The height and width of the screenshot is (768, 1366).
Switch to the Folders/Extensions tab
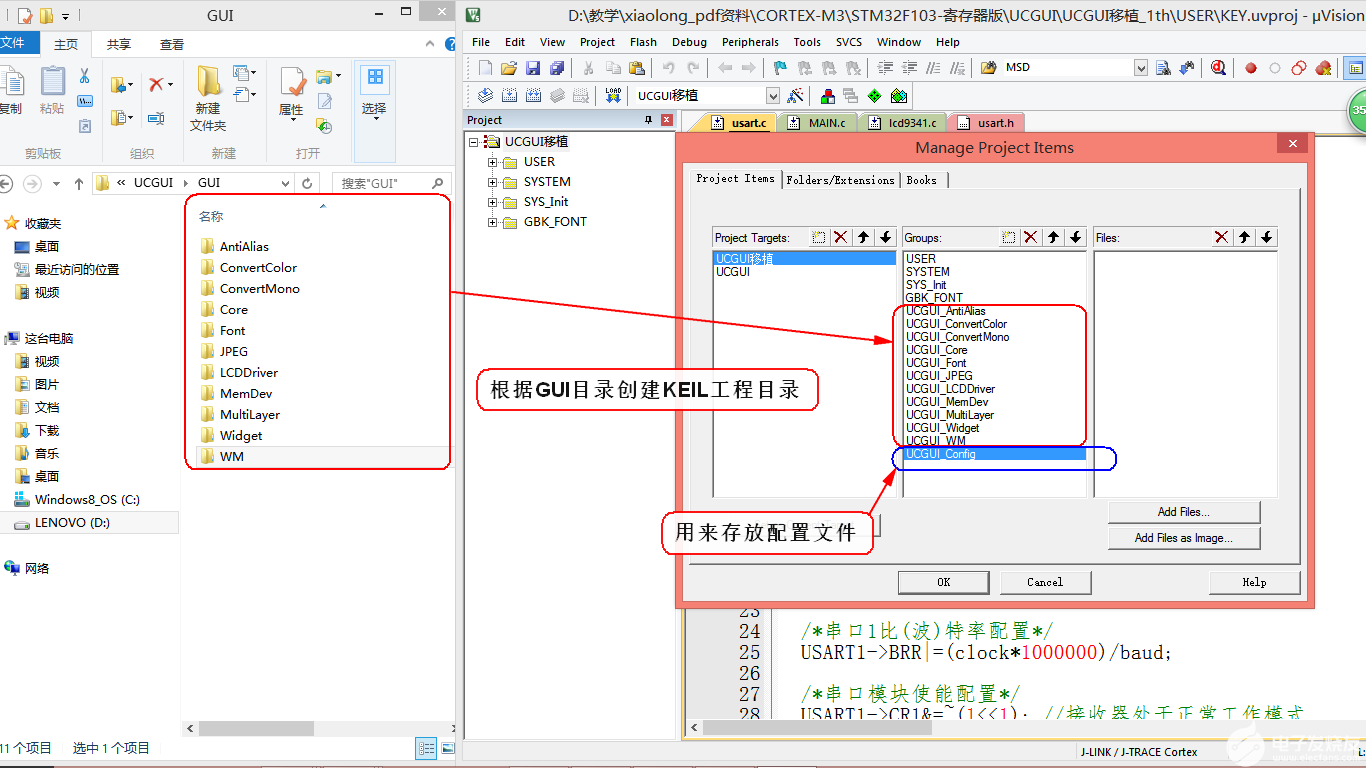click(840, 180)
